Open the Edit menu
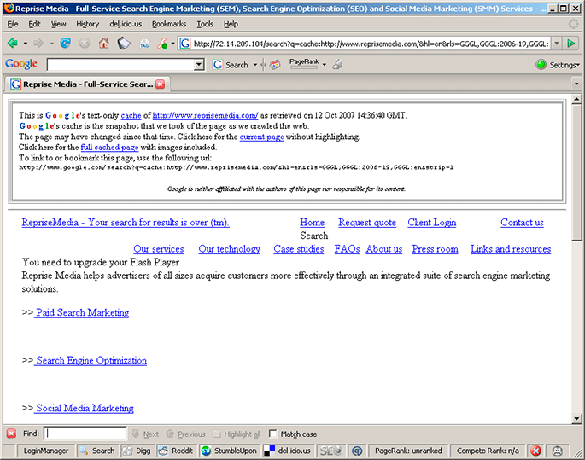This screenshot has width=585, height=460. click(x=34, y=24)
